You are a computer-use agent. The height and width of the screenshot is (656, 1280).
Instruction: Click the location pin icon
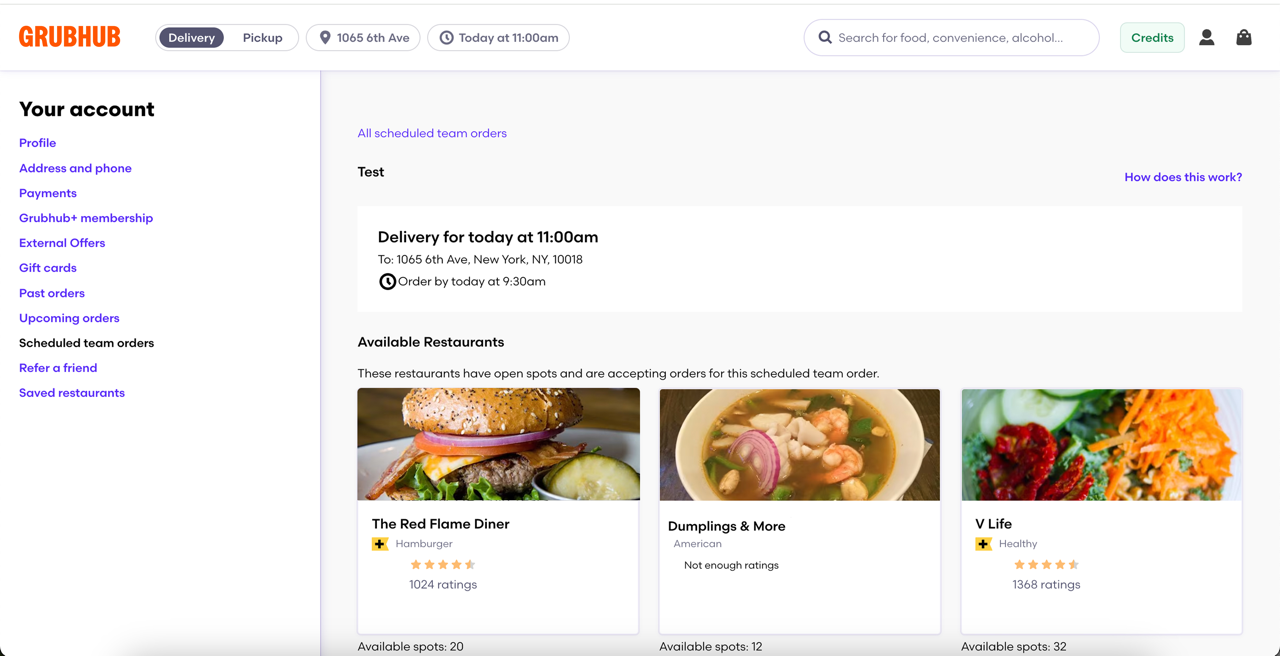[x=325, y=38]
